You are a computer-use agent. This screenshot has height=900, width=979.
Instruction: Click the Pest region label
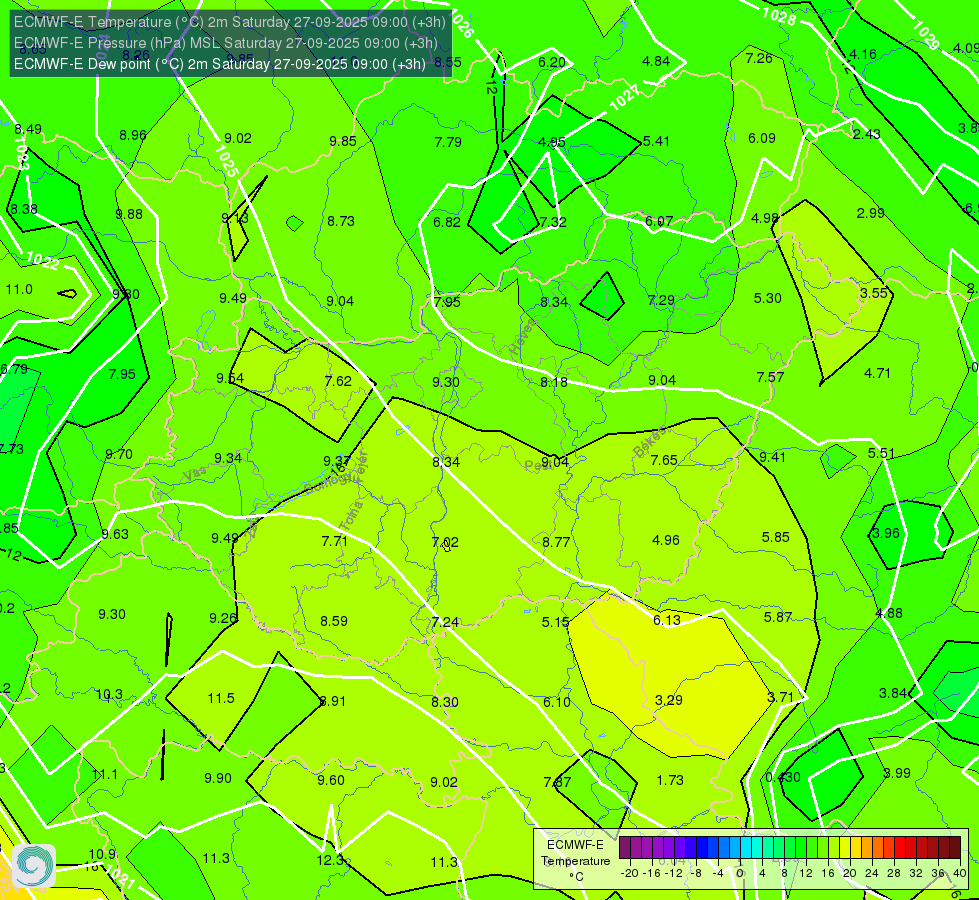[x=536, y=466]
